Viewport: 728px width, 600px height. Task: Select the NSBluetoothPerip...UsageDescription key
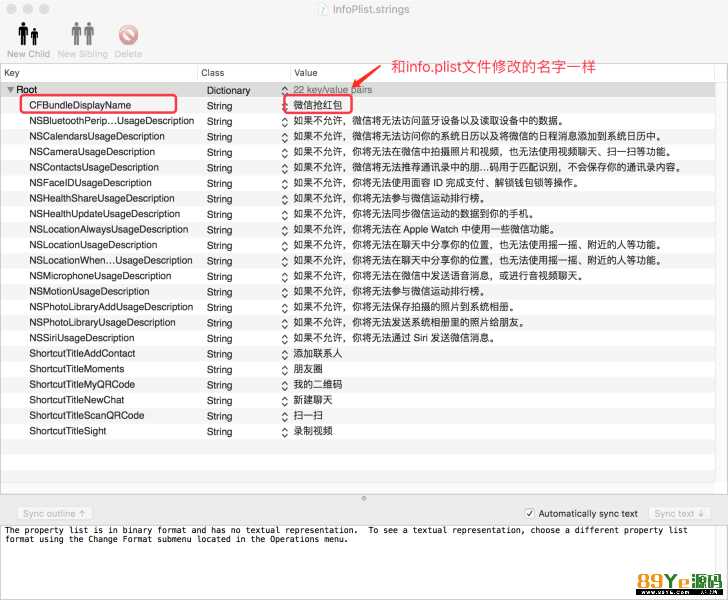pyautogui.click(x=111, y=121)
